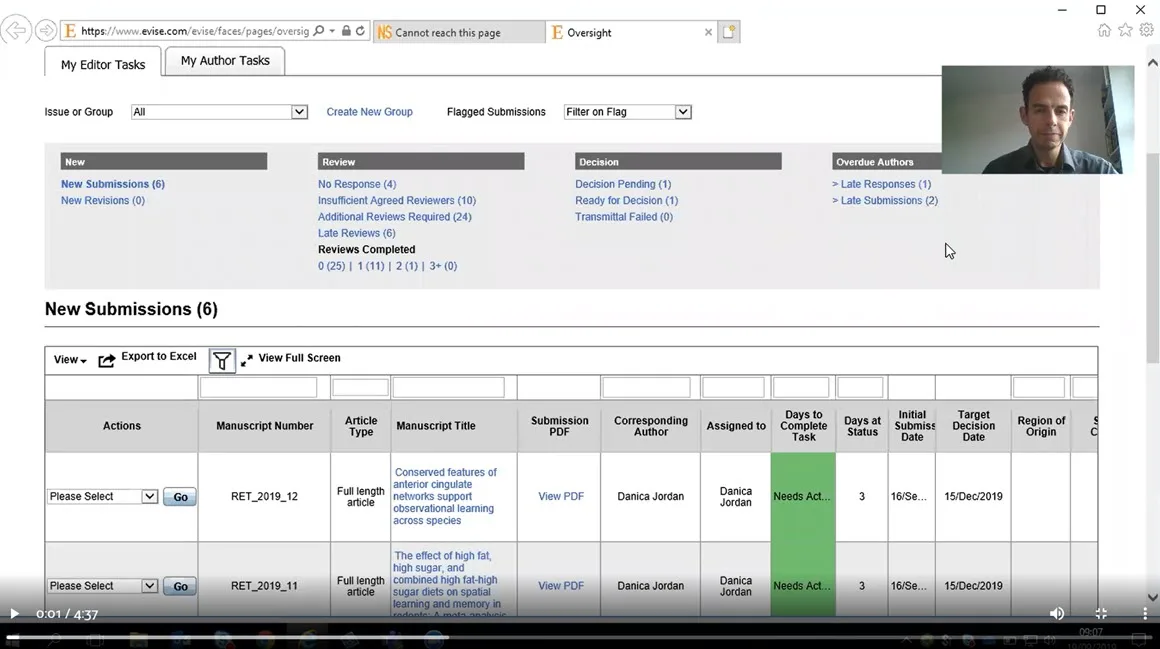
Task: Click reviews completed 3+ (0) link
Action: click(x=443, y=266)
